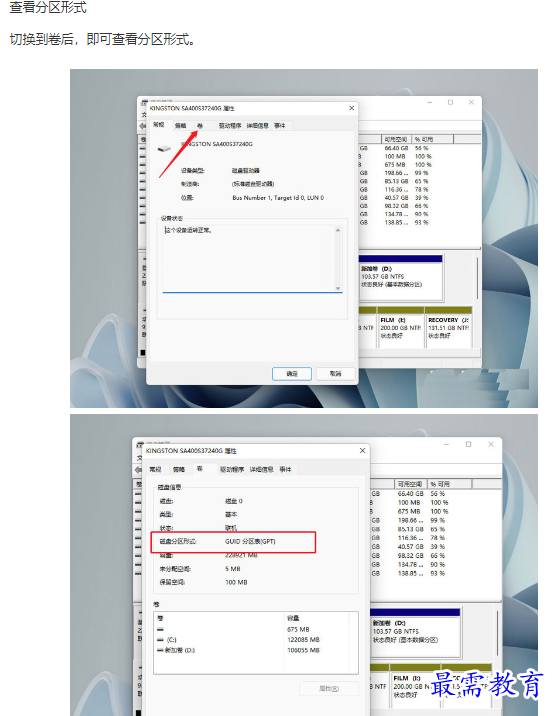The height and width of the screenshot is (716, 552).
Task: Close the bottom KINGSTON properties dialog
Action: (x=363, y=451)
